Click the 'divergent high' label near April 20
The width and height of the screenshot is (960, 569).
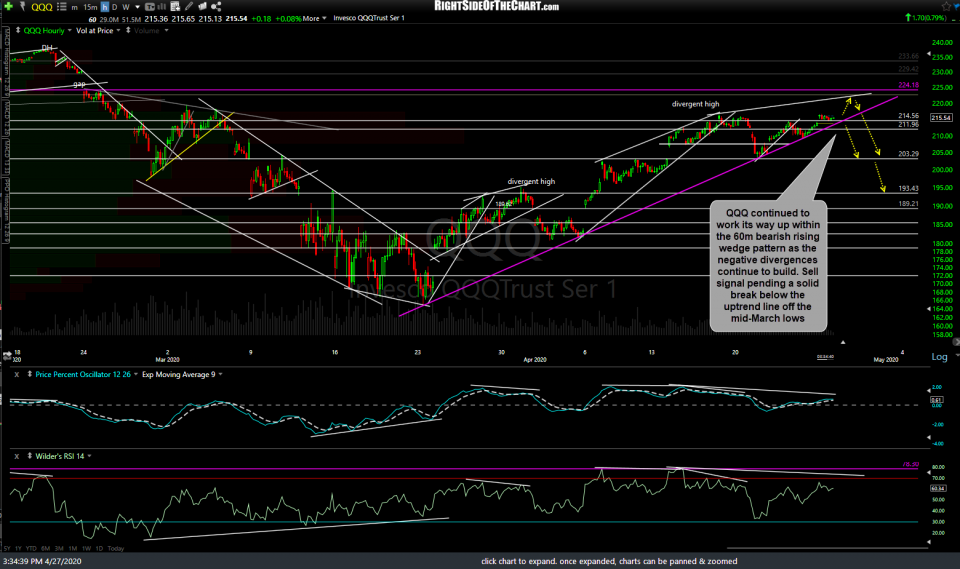696,104
